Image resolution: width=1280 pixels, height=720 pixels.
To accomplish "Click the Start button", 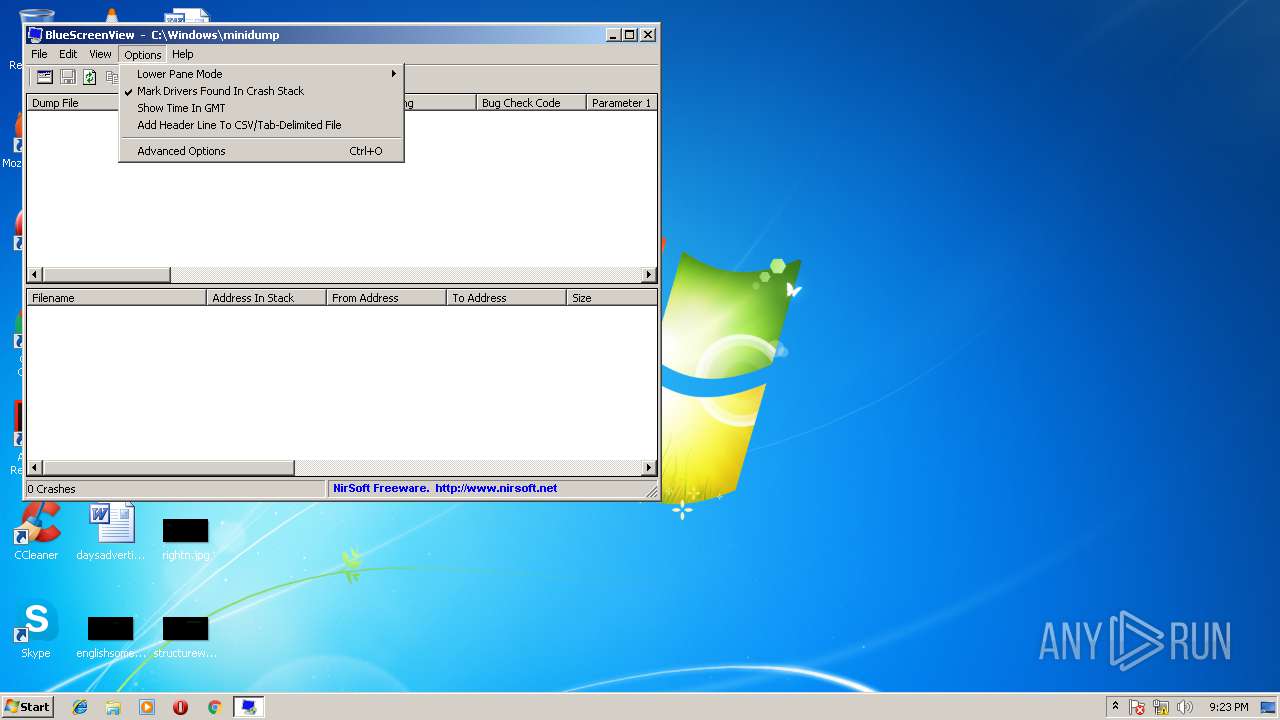I will click(27, 706).
